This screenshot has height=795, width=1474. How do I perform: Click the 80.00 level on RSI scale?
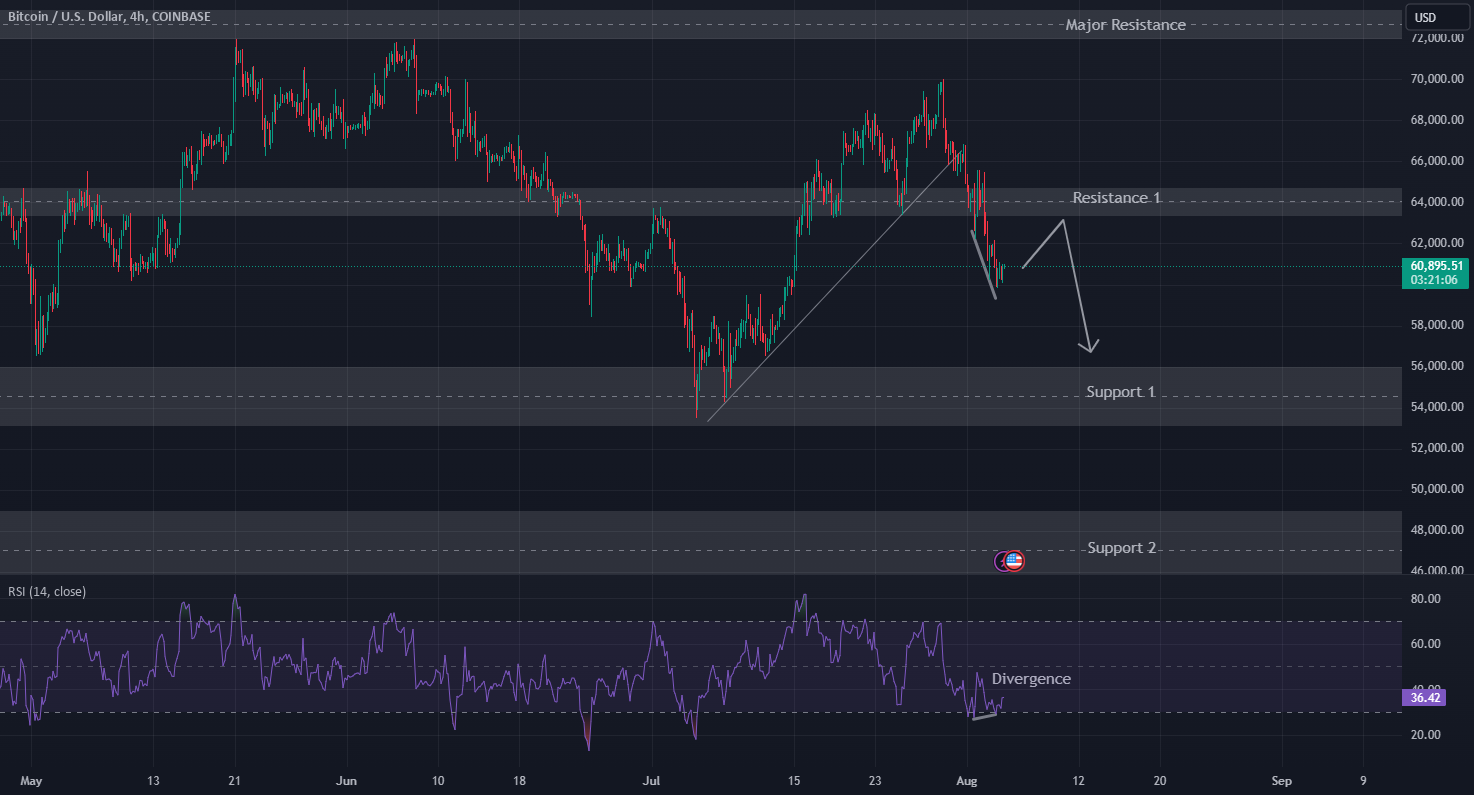pyautogui.click(x=1427, y=599)
